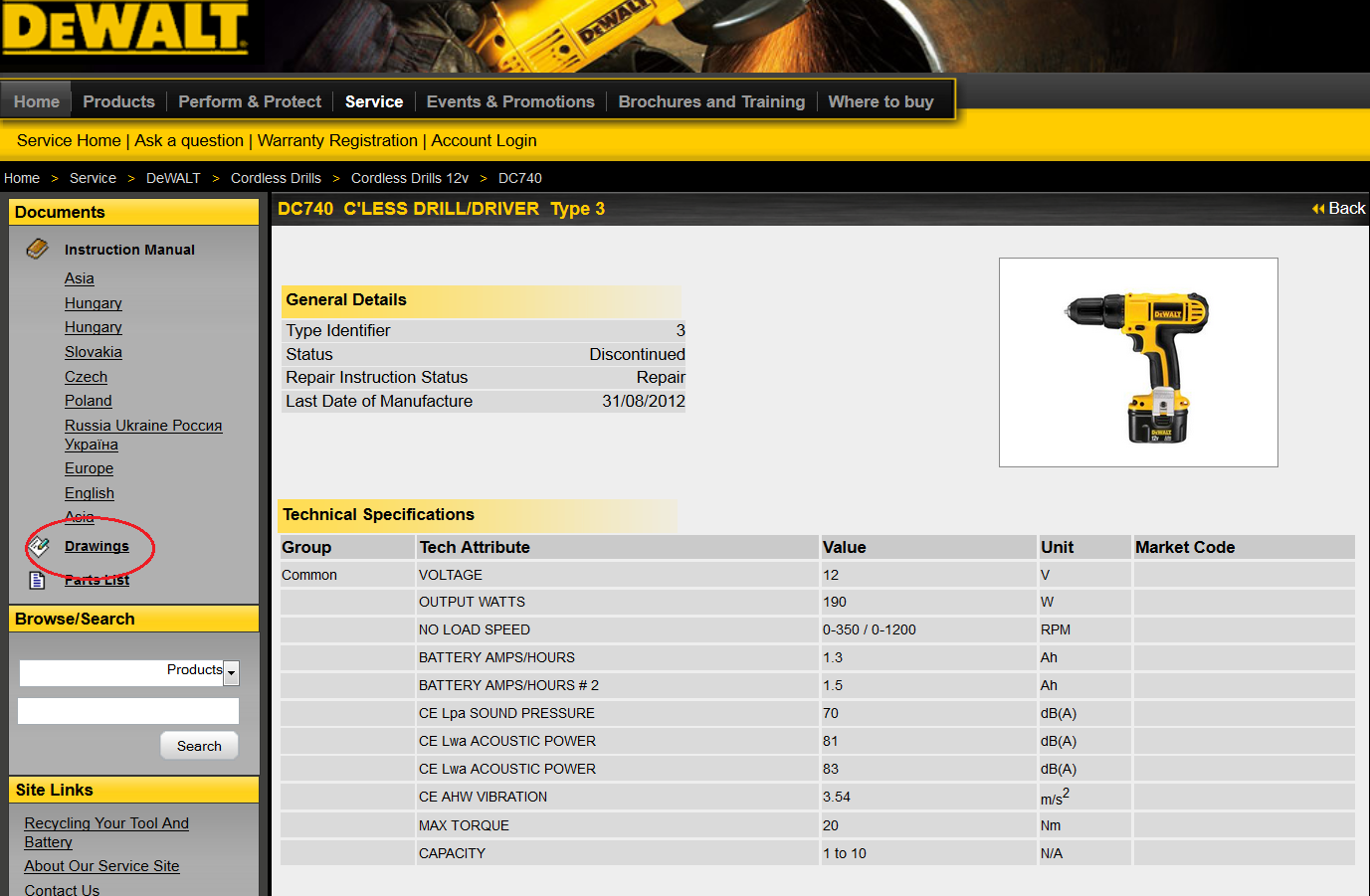Click the OUTPUT WATTS attribute cell
The width and height of the screenshot is (1370, 896).
617,602
